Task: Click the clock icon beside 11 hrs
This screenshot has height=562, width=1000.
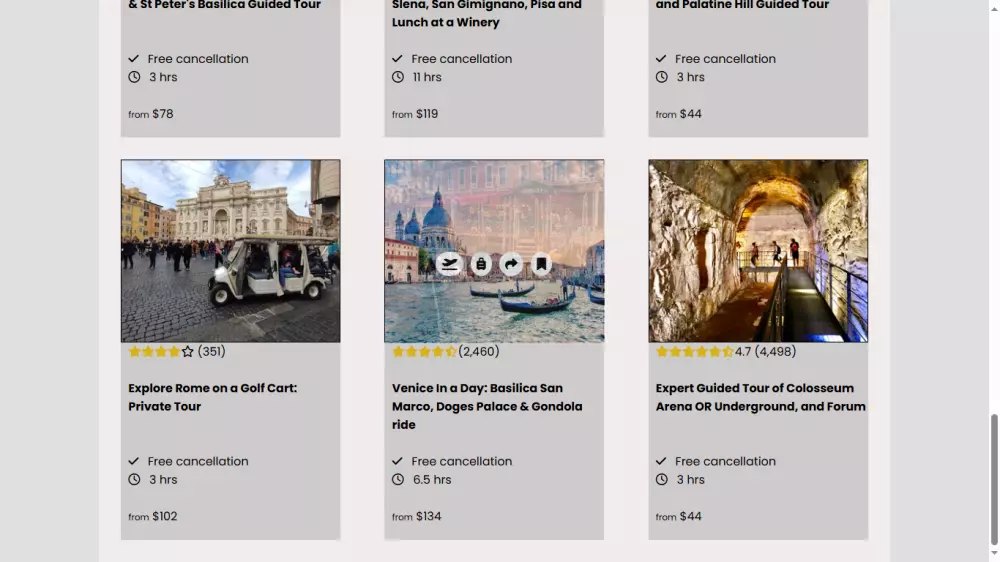Action: tap(398, 77)
